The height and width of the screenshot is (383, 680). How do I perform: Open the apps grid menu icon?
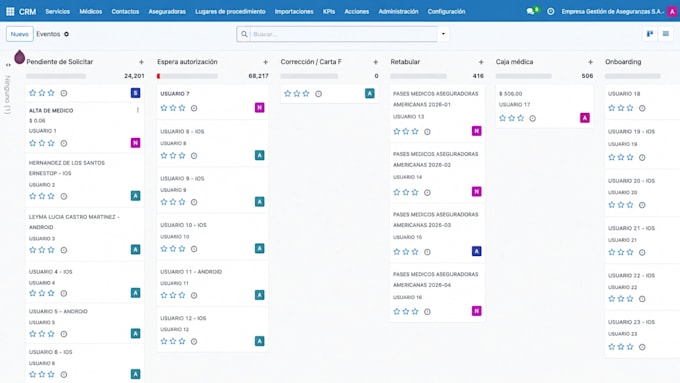(x=10, y=12)
